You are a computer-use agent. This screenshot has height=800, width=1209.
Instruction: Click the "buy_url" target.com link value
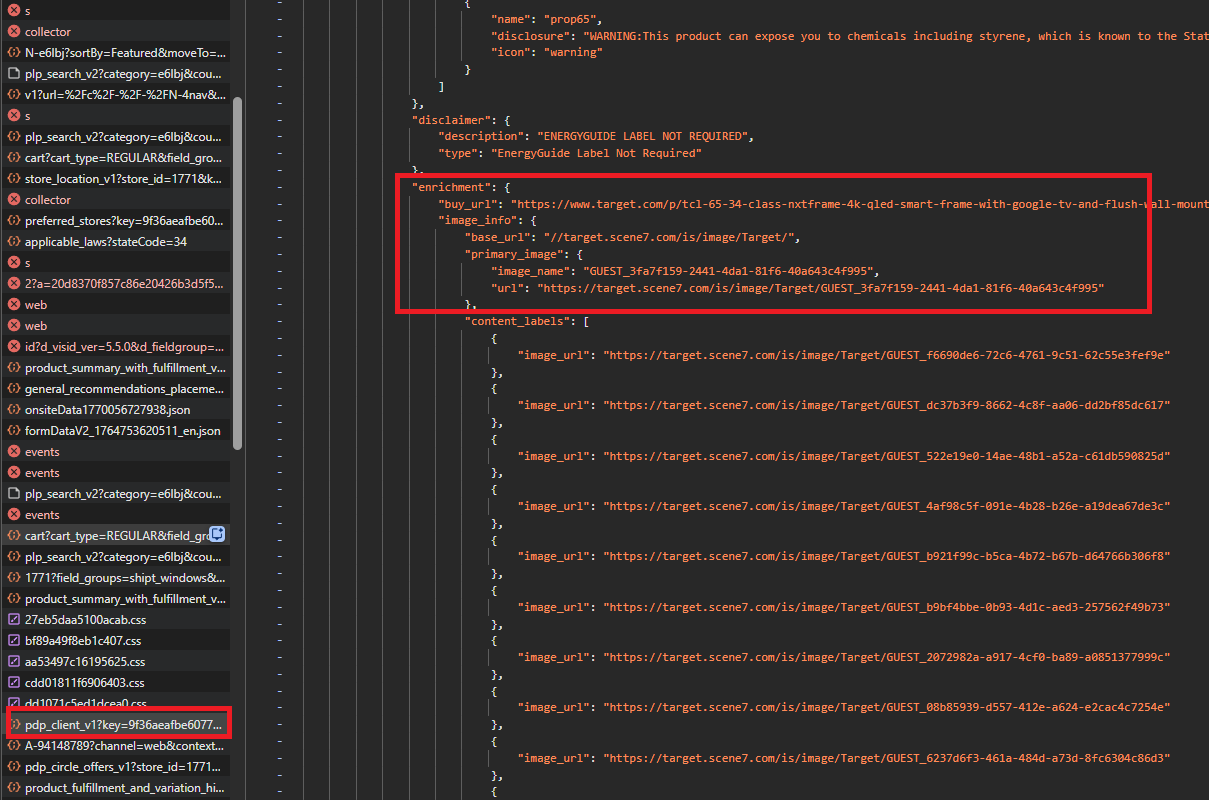pos(860,204)
